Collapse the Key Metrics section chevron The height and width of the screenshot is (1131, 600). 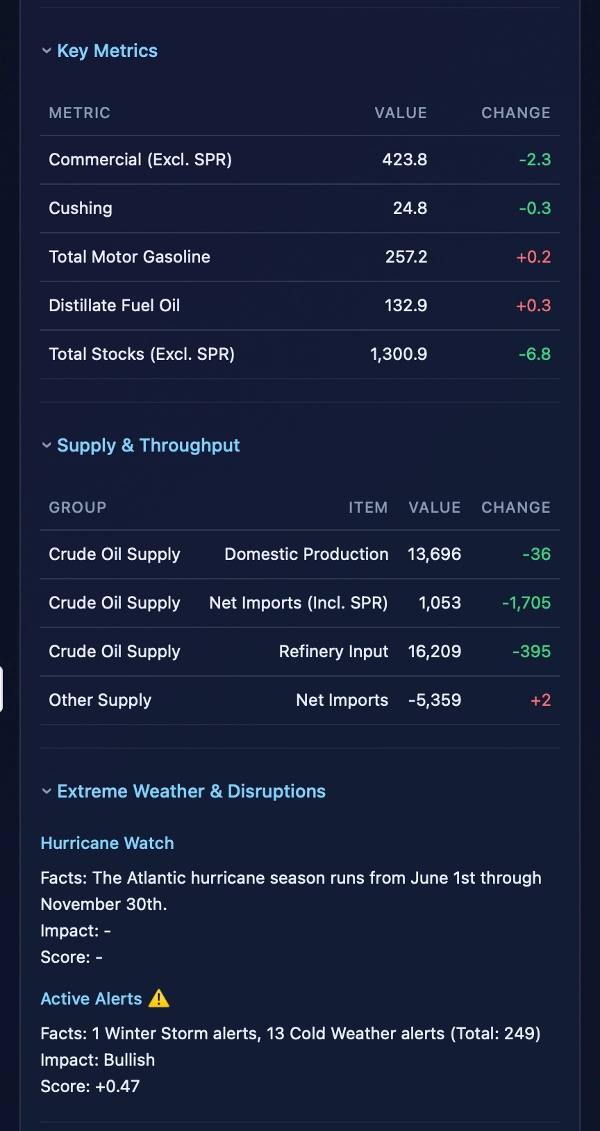tap(46, 50)
